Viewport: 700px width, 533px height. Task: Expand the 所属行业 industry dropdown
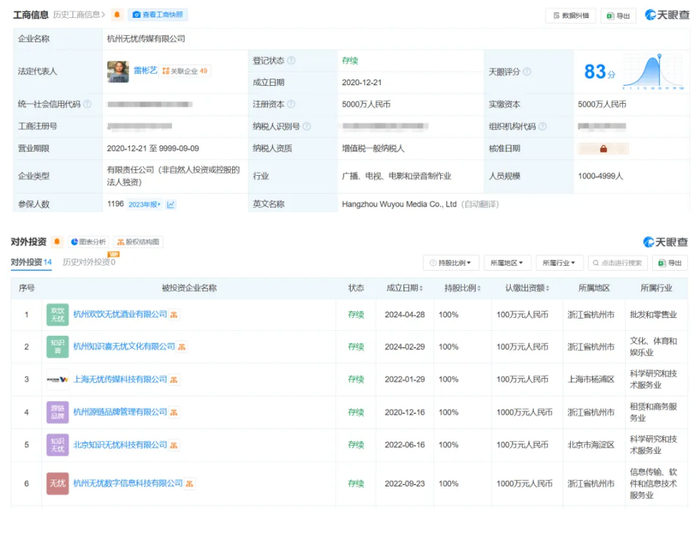click(560, 263)
